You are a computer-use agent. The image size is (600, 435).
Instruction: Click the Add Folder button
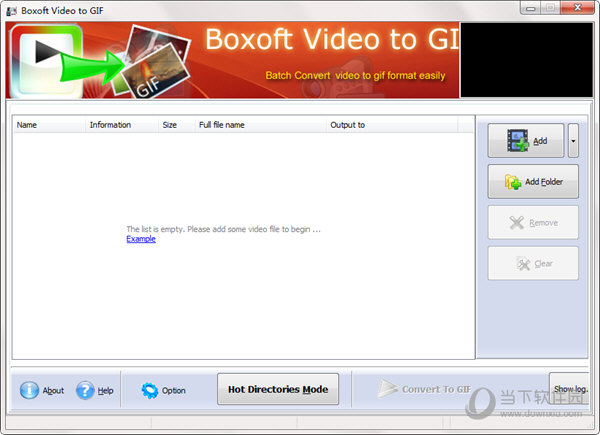point(533,182)
